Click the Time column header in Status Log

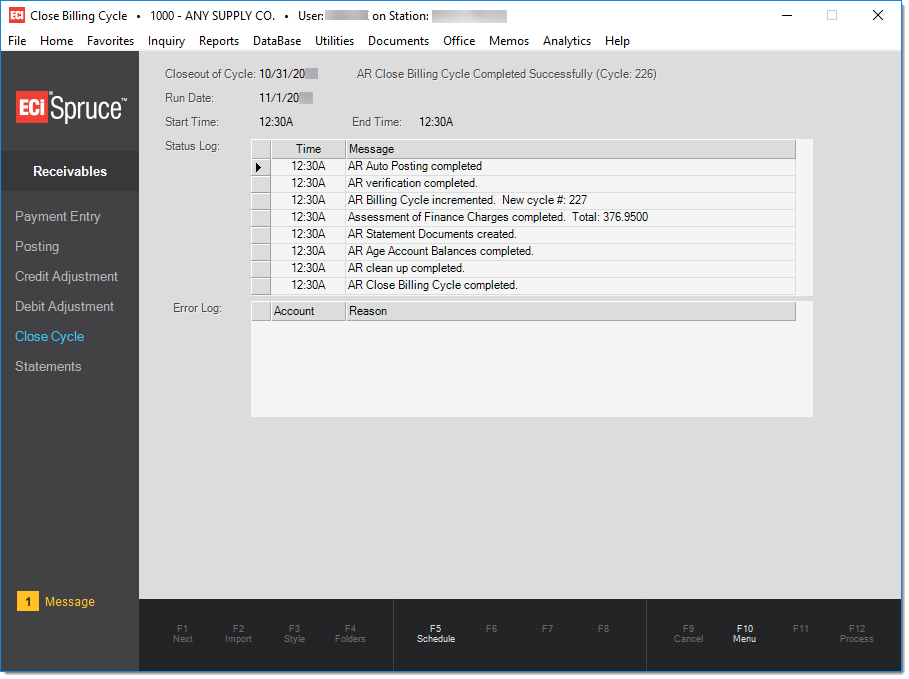(308, 149)
